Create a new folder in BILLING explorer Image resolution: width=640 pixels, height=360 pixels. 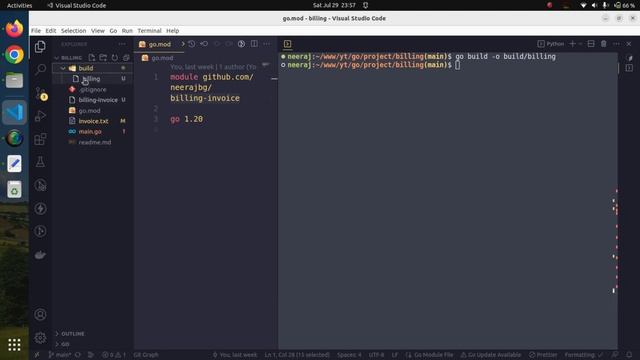point(103,58)
